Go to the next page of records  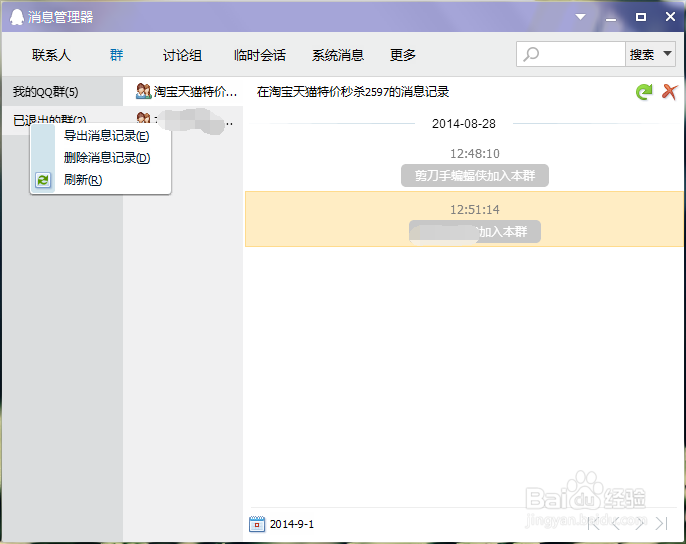[x=640, y=523]
